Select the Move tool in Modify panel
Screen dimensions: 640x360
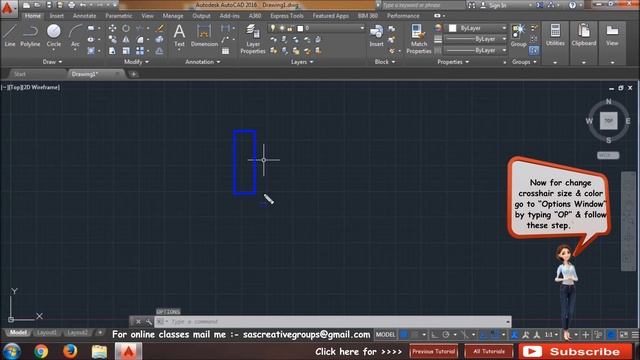[x=112, y=29]
